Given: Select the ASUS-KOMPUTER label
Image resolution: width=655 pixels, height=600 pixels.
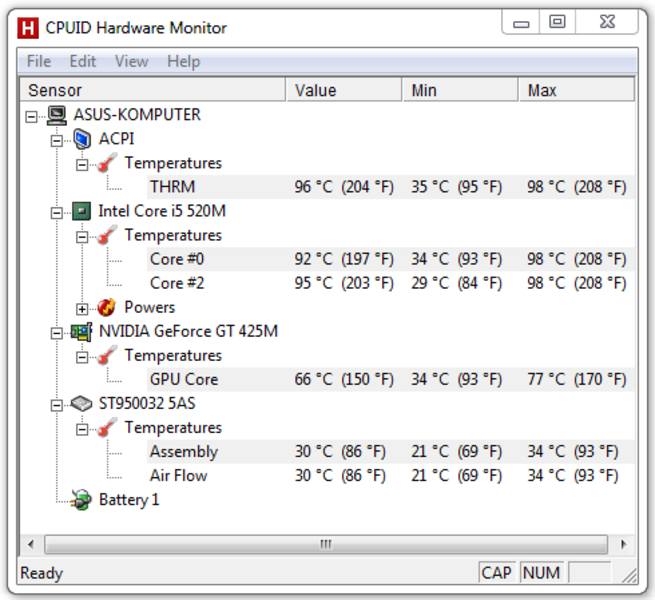Looking at the screenshot, I should click(x=137, y=115).
